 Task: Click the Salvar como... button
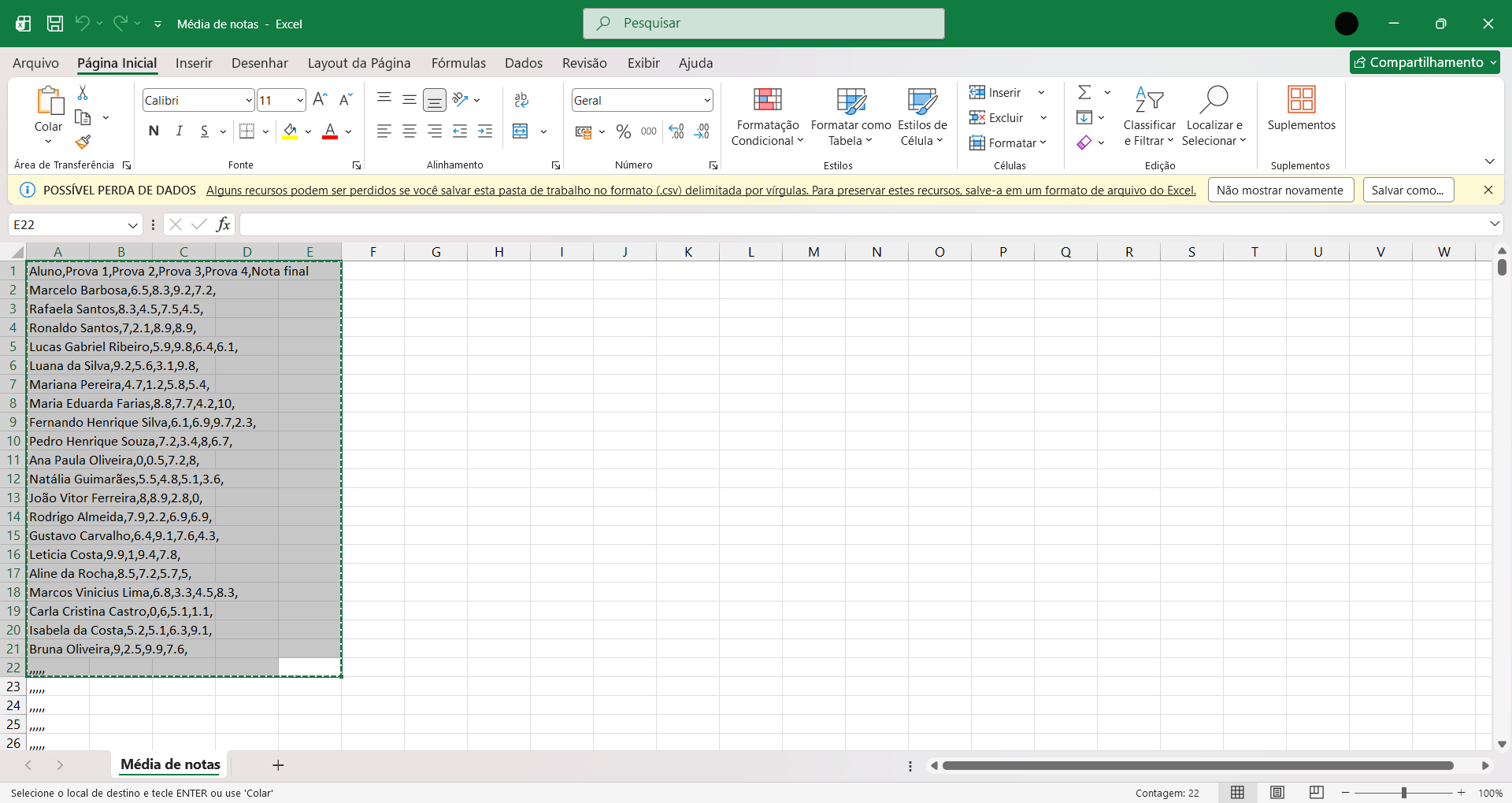pyautogui.click(x=1407, y=190)
